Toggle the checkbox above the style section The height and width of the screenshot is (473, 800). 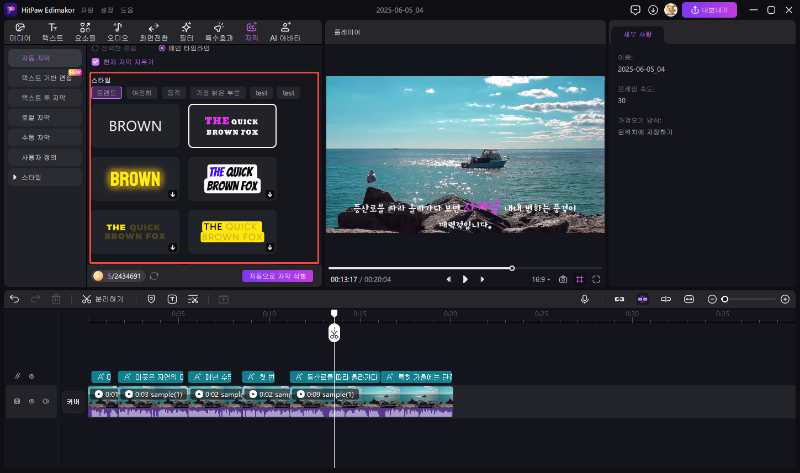95,61
